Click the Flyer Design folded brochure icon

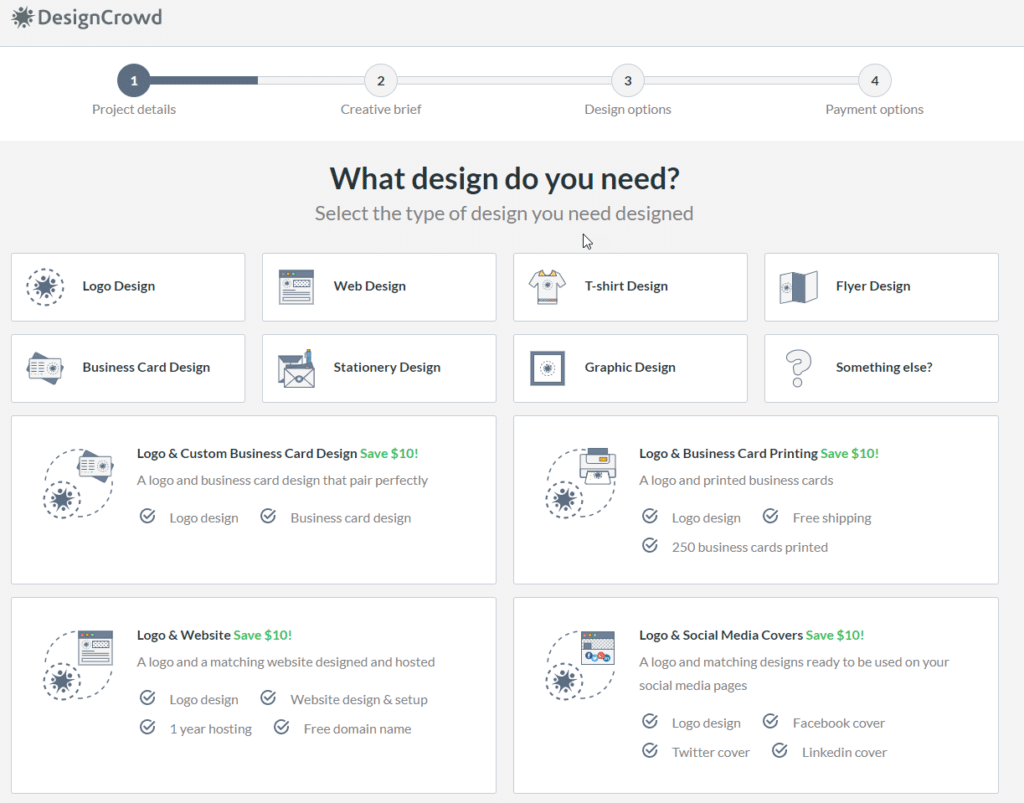798,287
